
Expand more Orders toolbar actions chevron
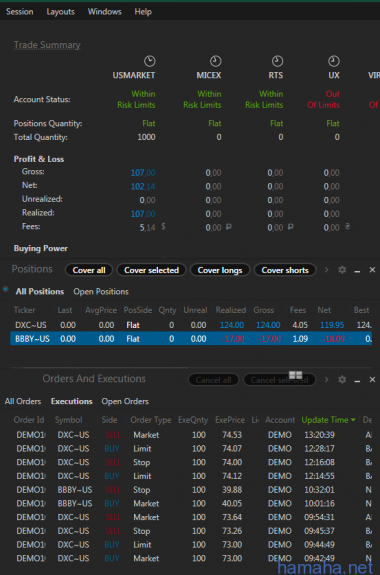326,379
